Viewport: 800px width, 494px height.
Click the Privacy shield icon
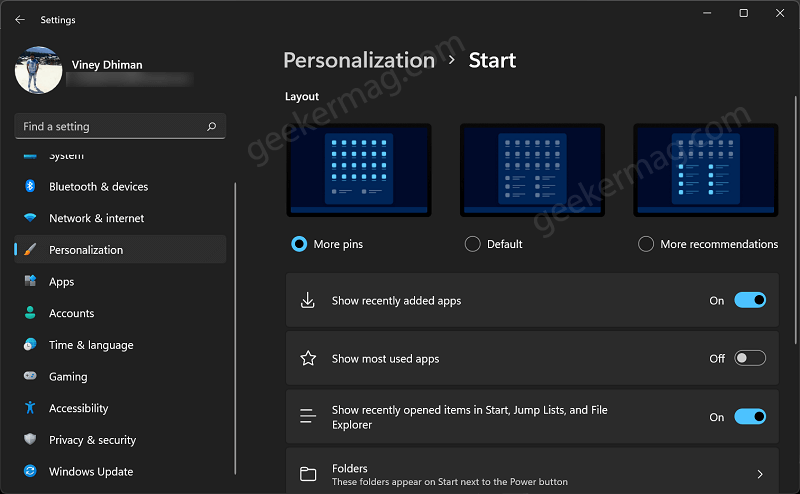pos(30,439)
